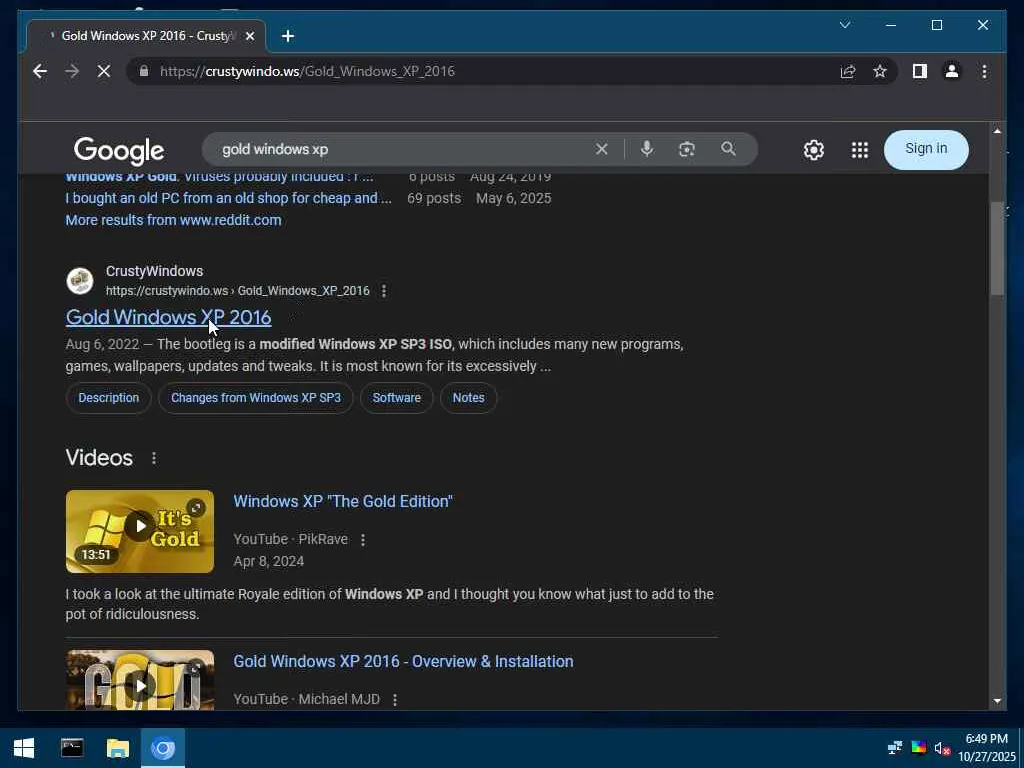
Task: View site info via the padlock icon
Action: pos(144,71)
